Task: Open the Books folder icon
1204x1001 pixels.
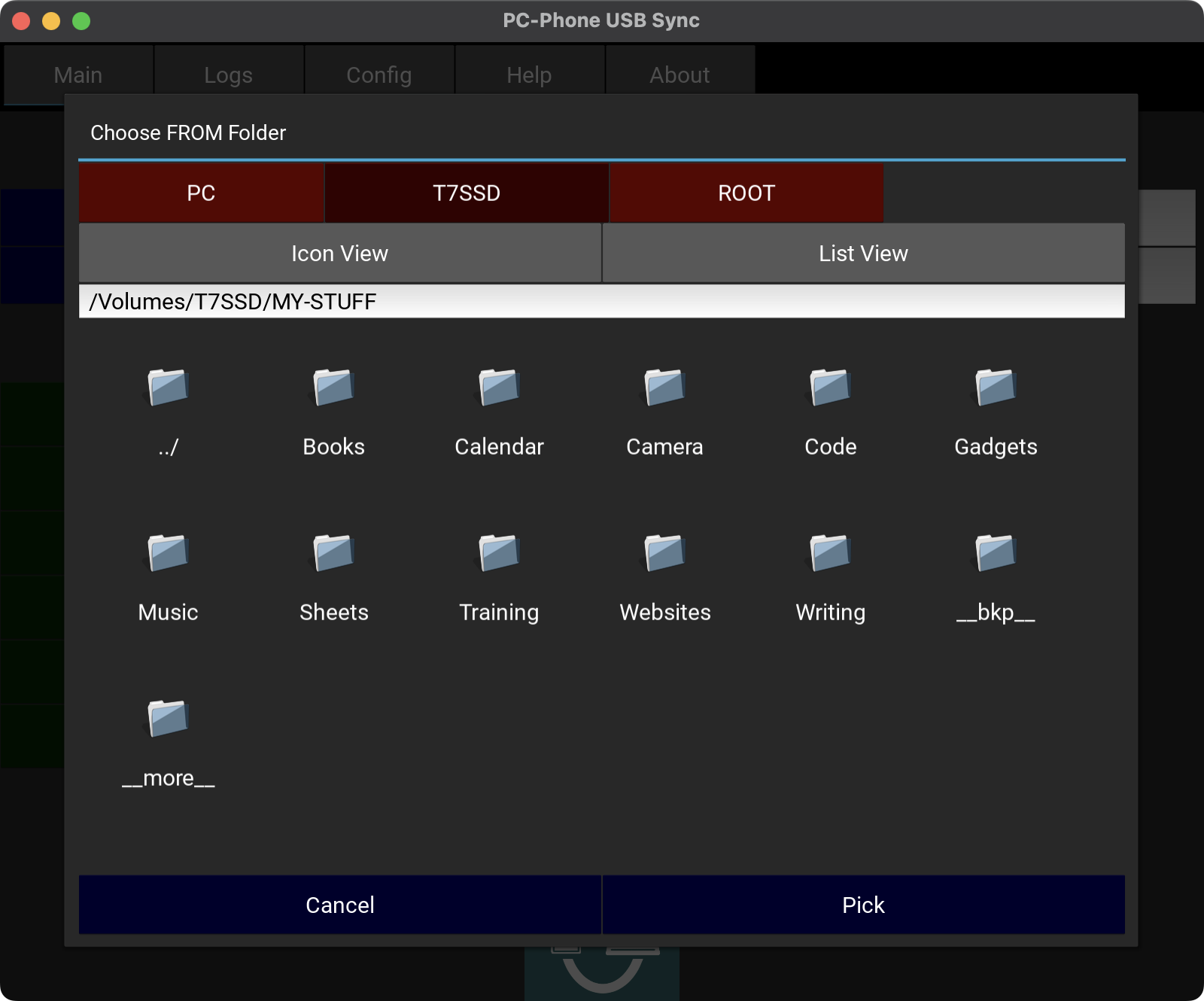Action: (333, 388)
